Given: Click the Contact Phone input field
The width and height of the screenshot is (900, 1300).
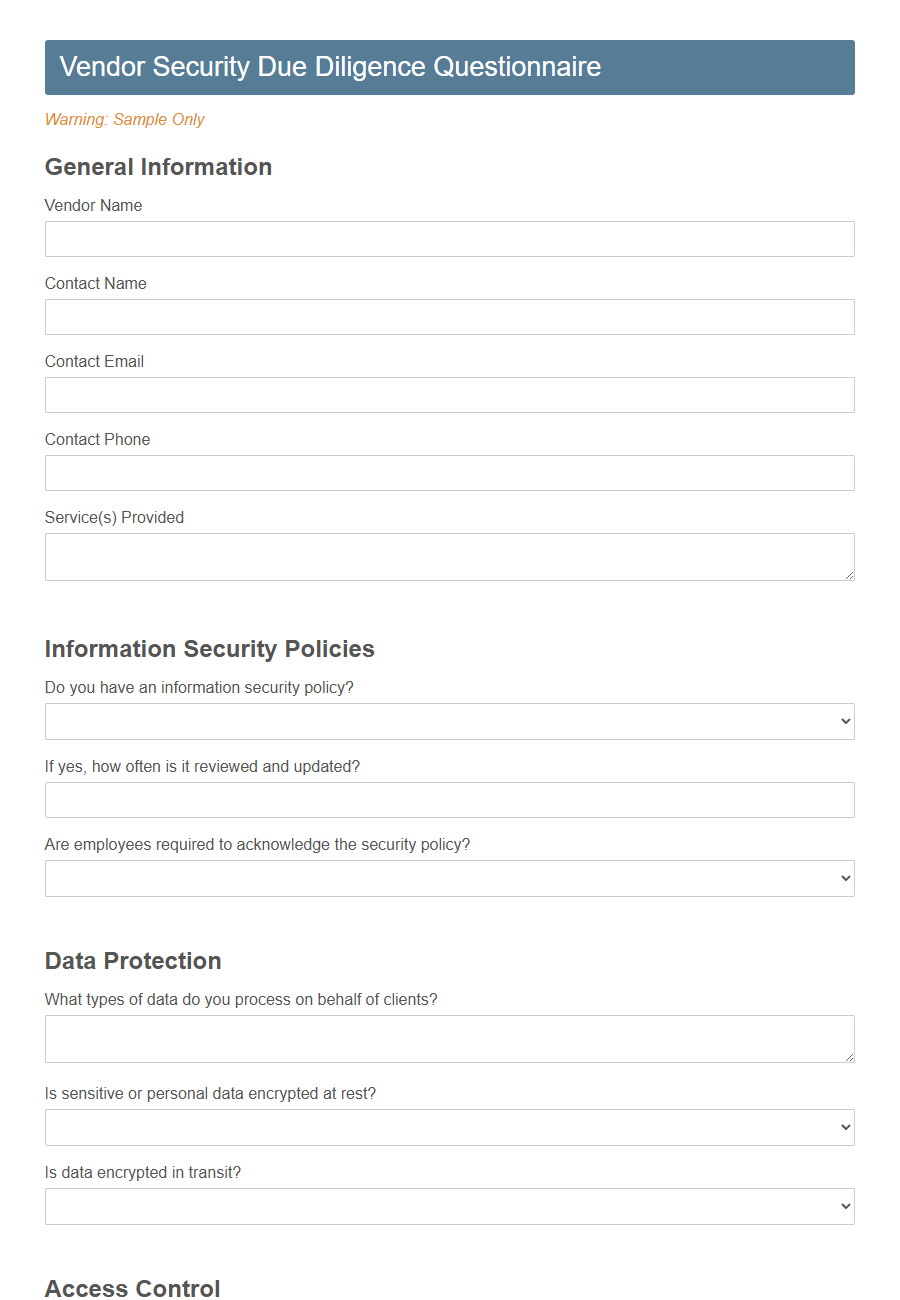Looking at the screenshot, I should pos(449,473).
